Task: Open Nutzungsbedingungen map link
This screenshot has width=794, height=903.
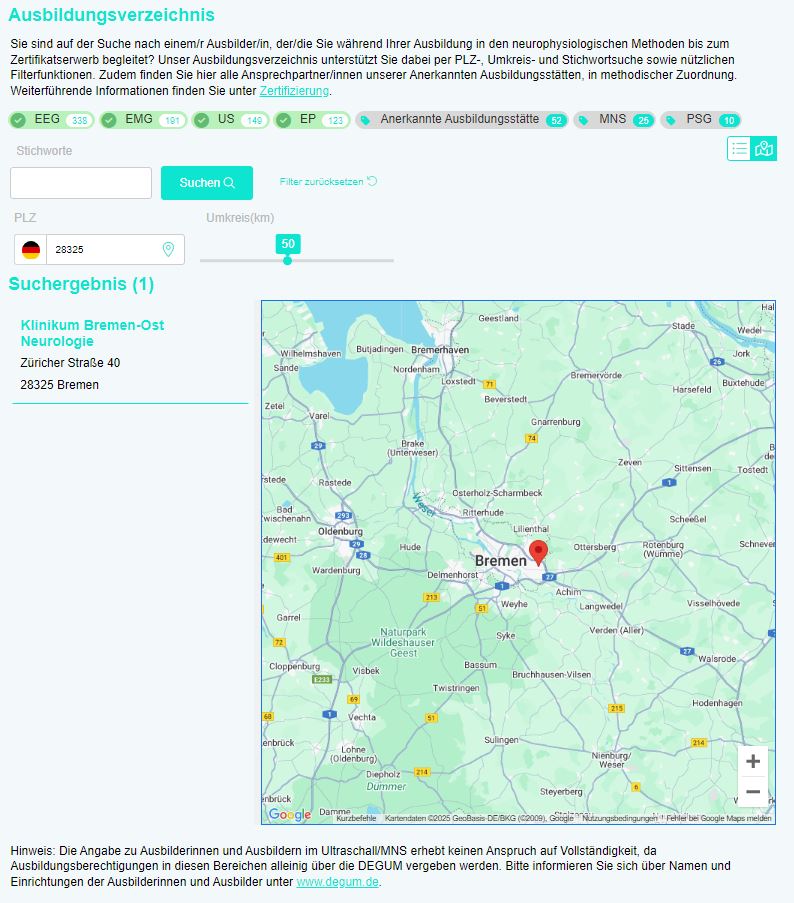Action: [620, 818]
